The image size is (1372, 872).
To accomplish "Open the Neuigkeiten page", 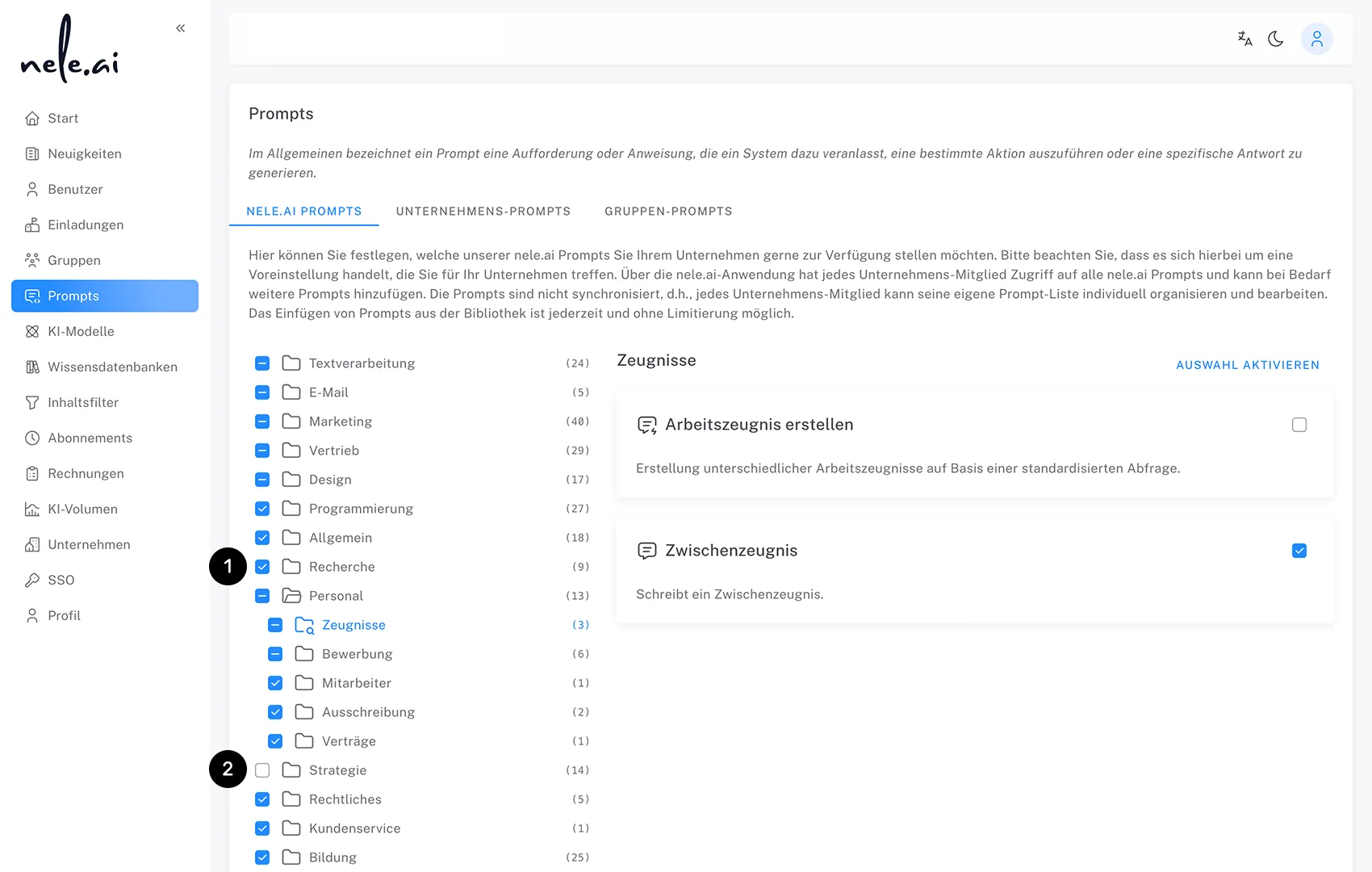I will point(85,153).
